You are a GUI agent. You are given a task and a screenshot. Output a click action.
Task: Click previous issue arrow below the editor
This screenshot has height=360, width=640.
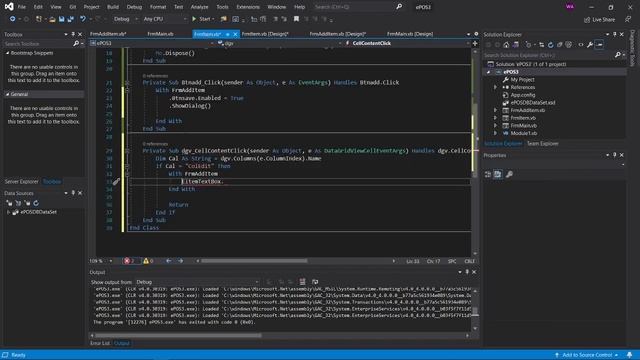tap(169, 261)
